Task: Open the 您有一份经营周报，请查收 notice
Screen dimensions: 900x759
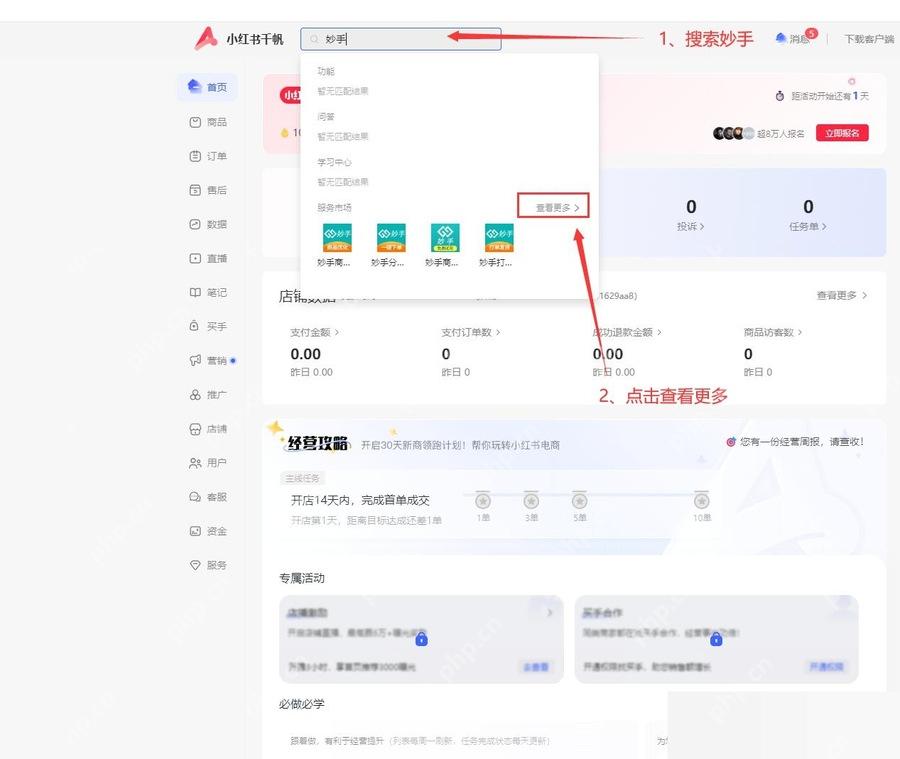Action: point(801,442)
